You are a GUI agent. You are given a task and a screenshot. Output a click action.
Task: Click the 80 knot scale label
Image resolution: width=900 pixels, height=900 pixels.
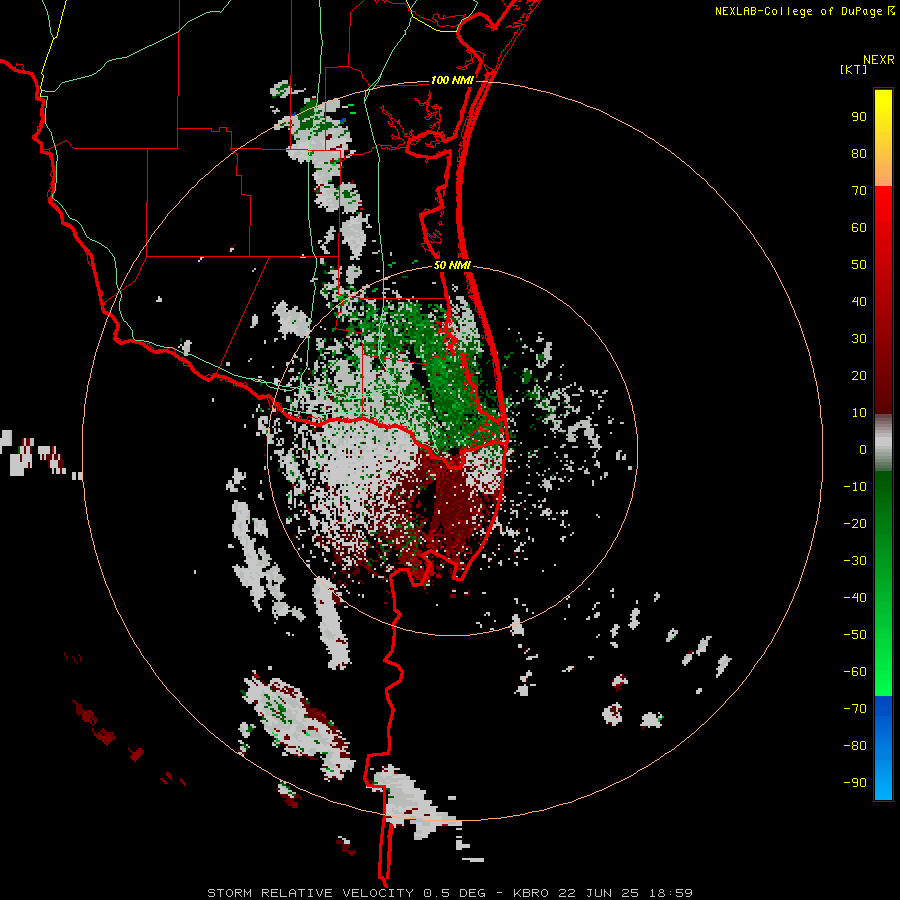[859, 154]
